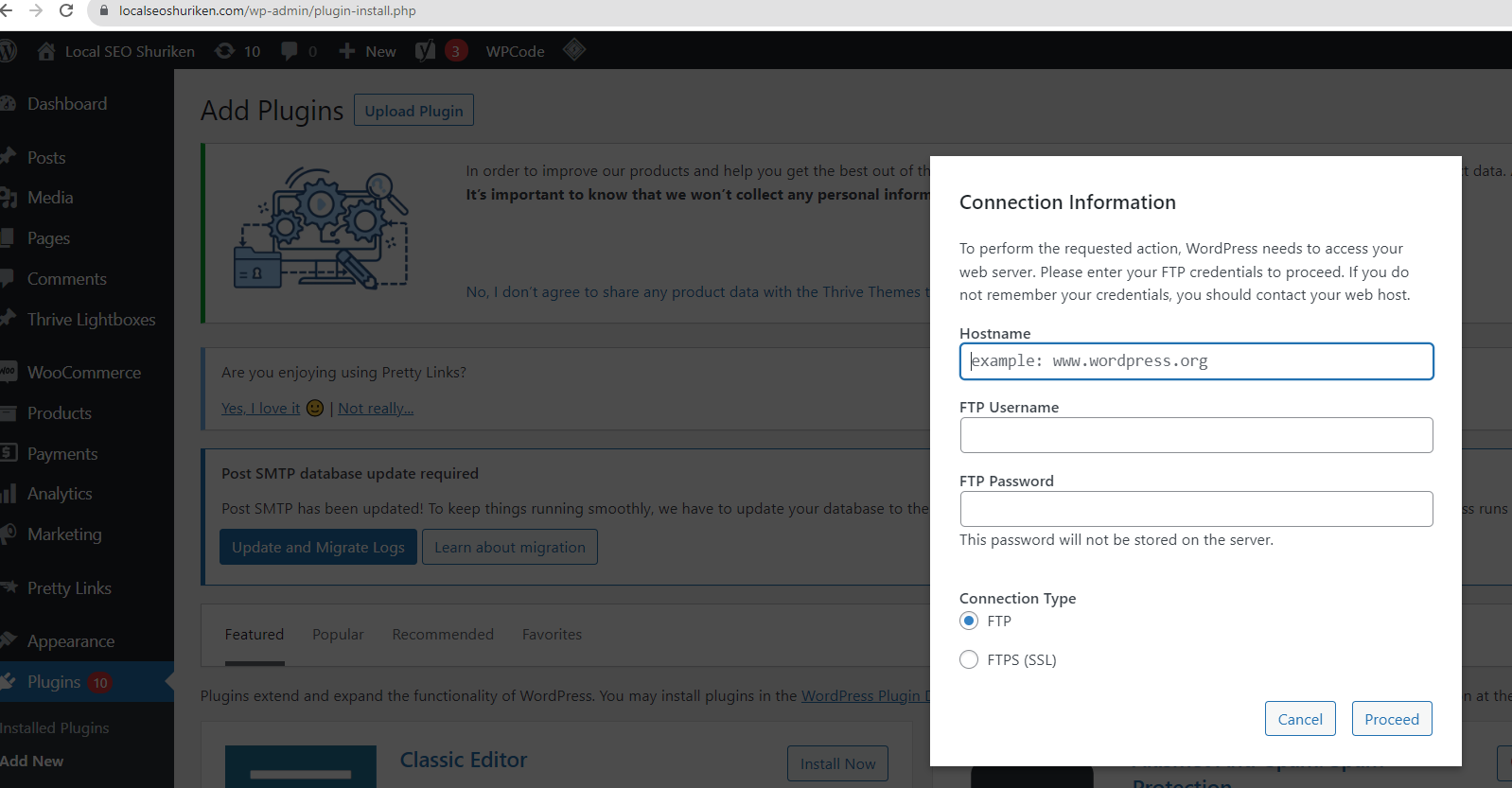The width and height of the screenshot is (1512, 788).
Task: Focus the Hostname input field
Action: 1197,361
